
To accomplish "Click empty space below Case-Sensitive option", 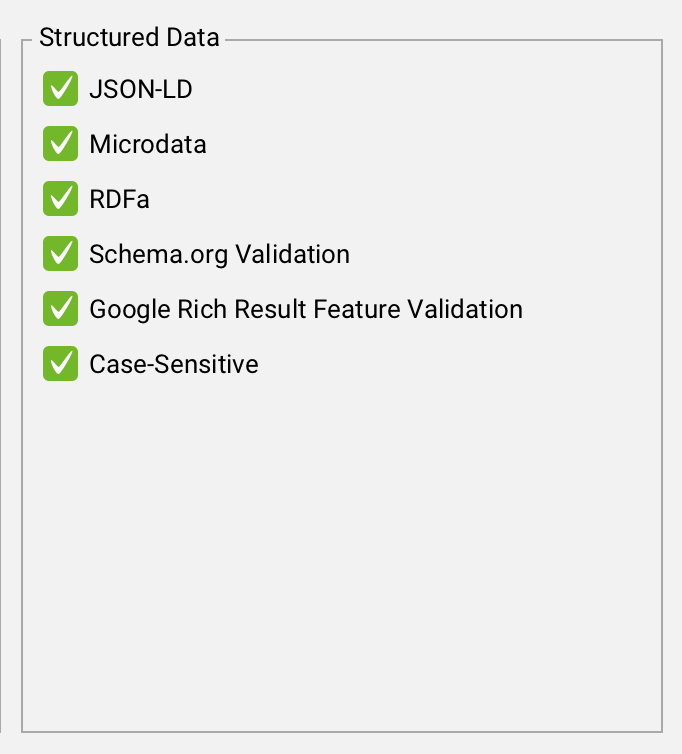I will point(340,550).
